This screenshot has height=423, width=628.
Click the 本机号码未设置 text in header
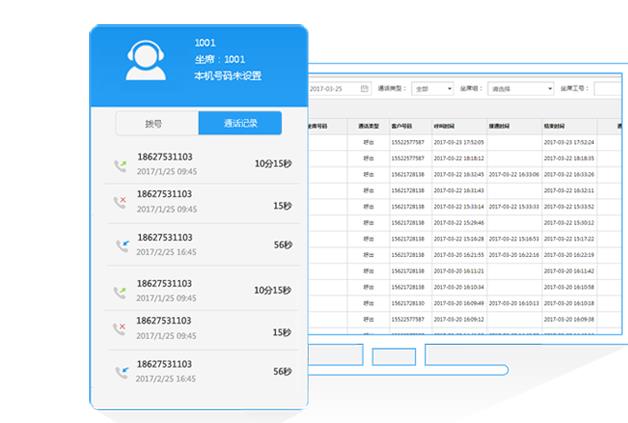(228, 76)
